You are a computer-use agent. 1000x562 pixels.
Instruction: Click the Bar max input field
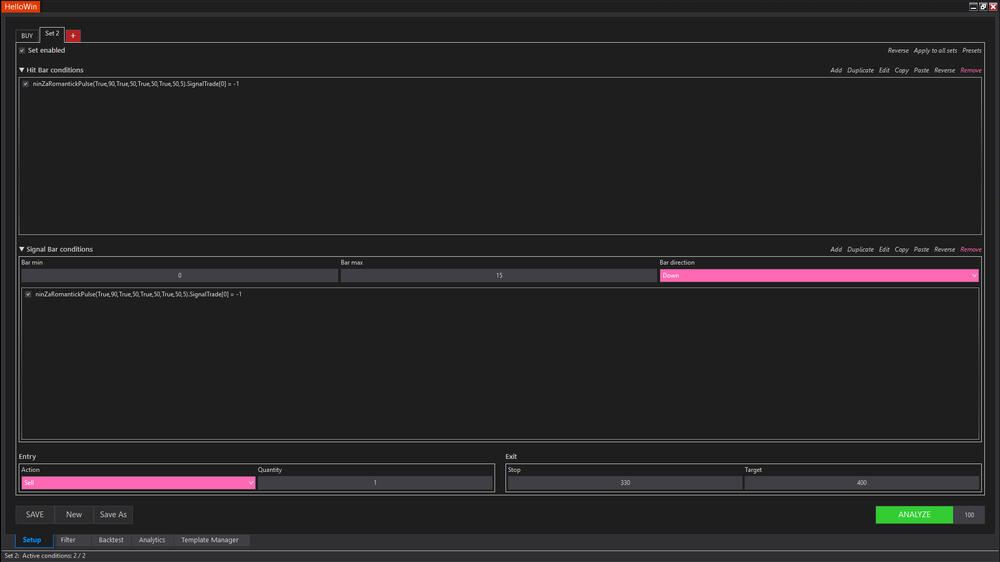(498, 275)
